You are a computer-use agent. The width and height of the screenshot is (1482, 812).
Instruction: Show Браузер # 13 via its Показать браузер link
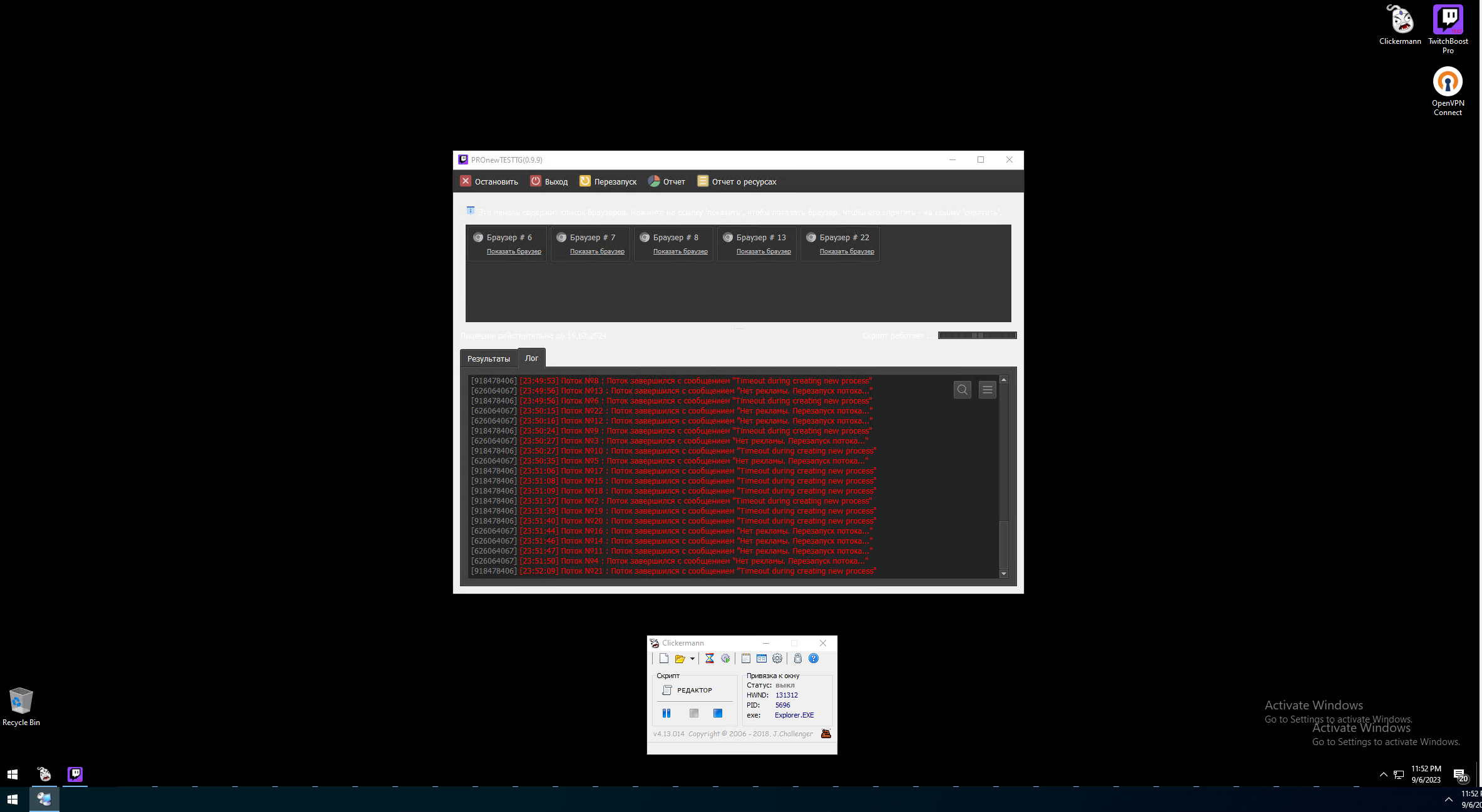pos(764,251)
